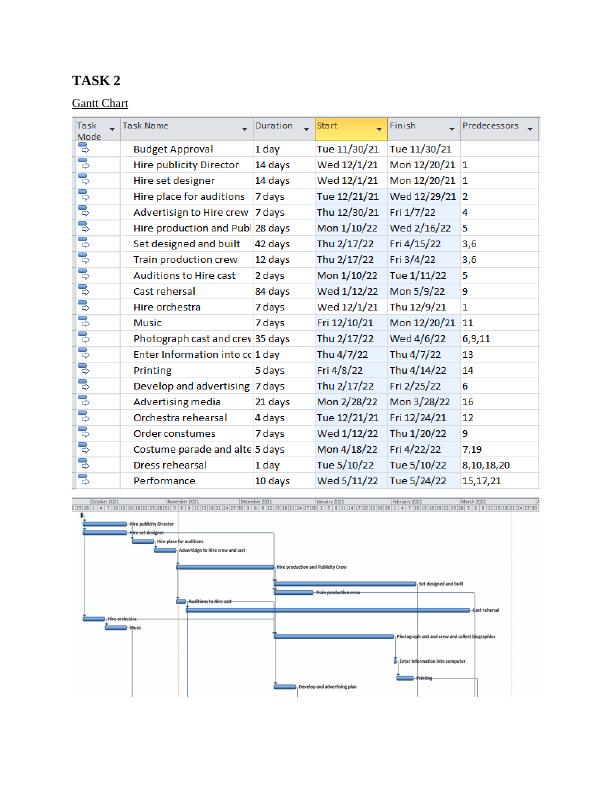Select the Task Mode column header
The width and height of the screenshot is (612, 792).
pyautogui.click(x=91, y=130)
